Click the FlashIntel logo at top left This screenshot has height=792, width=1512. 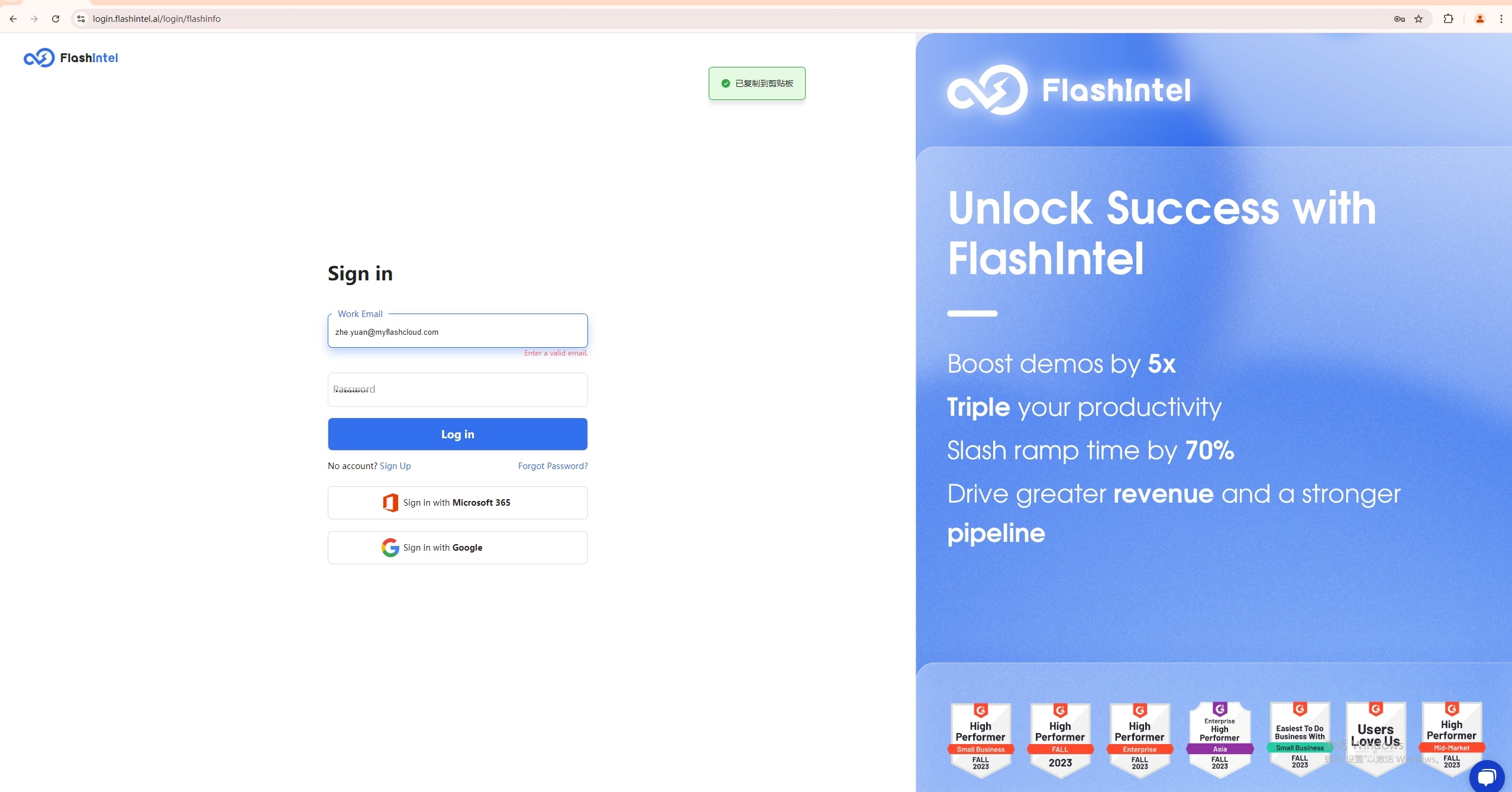click(71, 57)
